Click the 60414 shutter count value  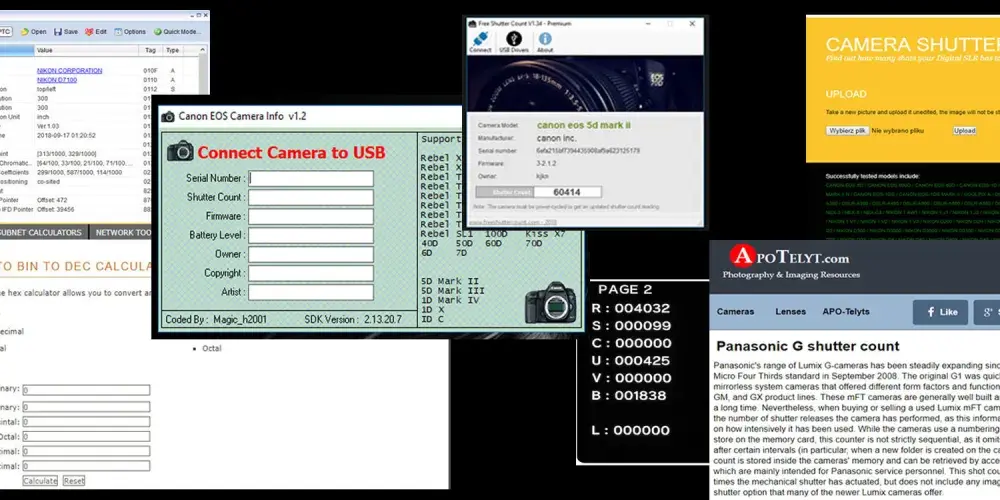click(x=567, y=192)
